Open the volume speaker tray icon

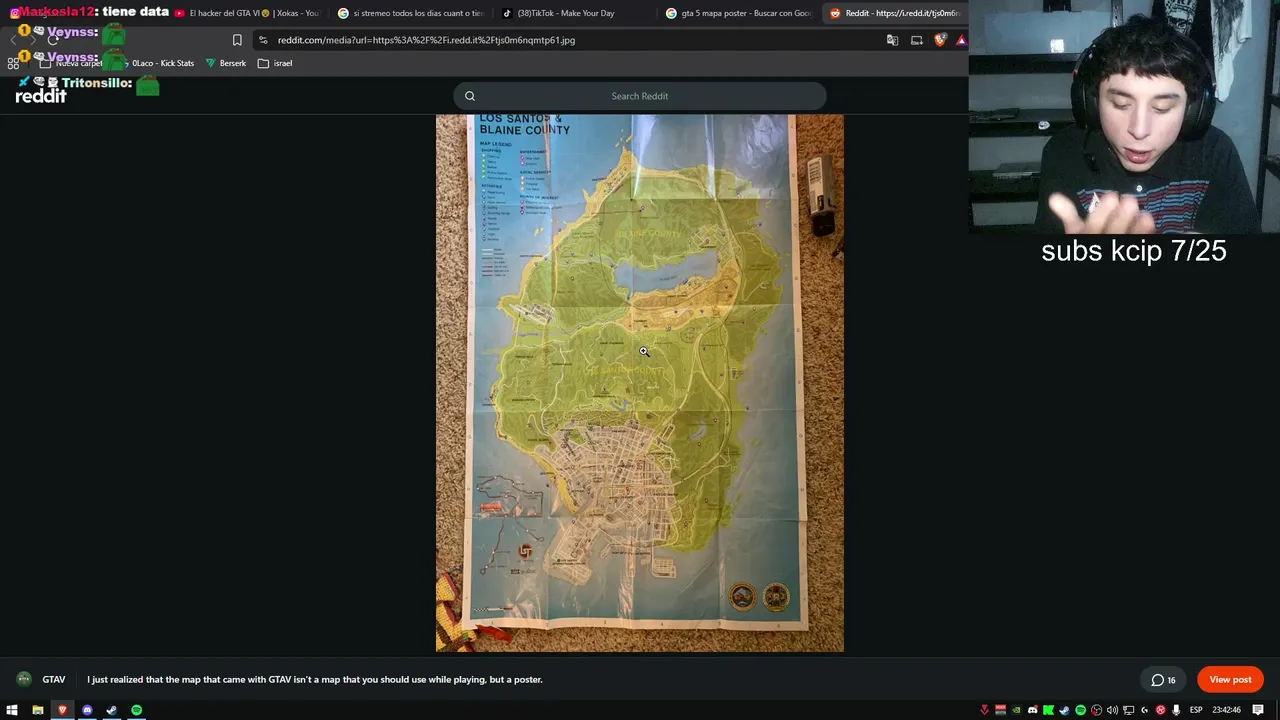[x=1112, y=710]
